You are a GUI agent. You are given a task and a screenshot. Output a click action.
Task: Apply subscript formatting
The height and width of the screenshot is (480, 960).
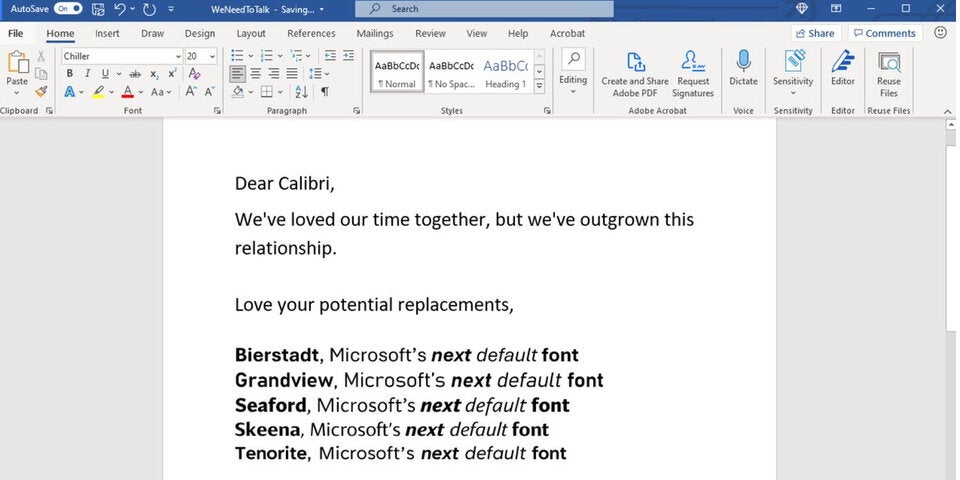coord(154,74)
